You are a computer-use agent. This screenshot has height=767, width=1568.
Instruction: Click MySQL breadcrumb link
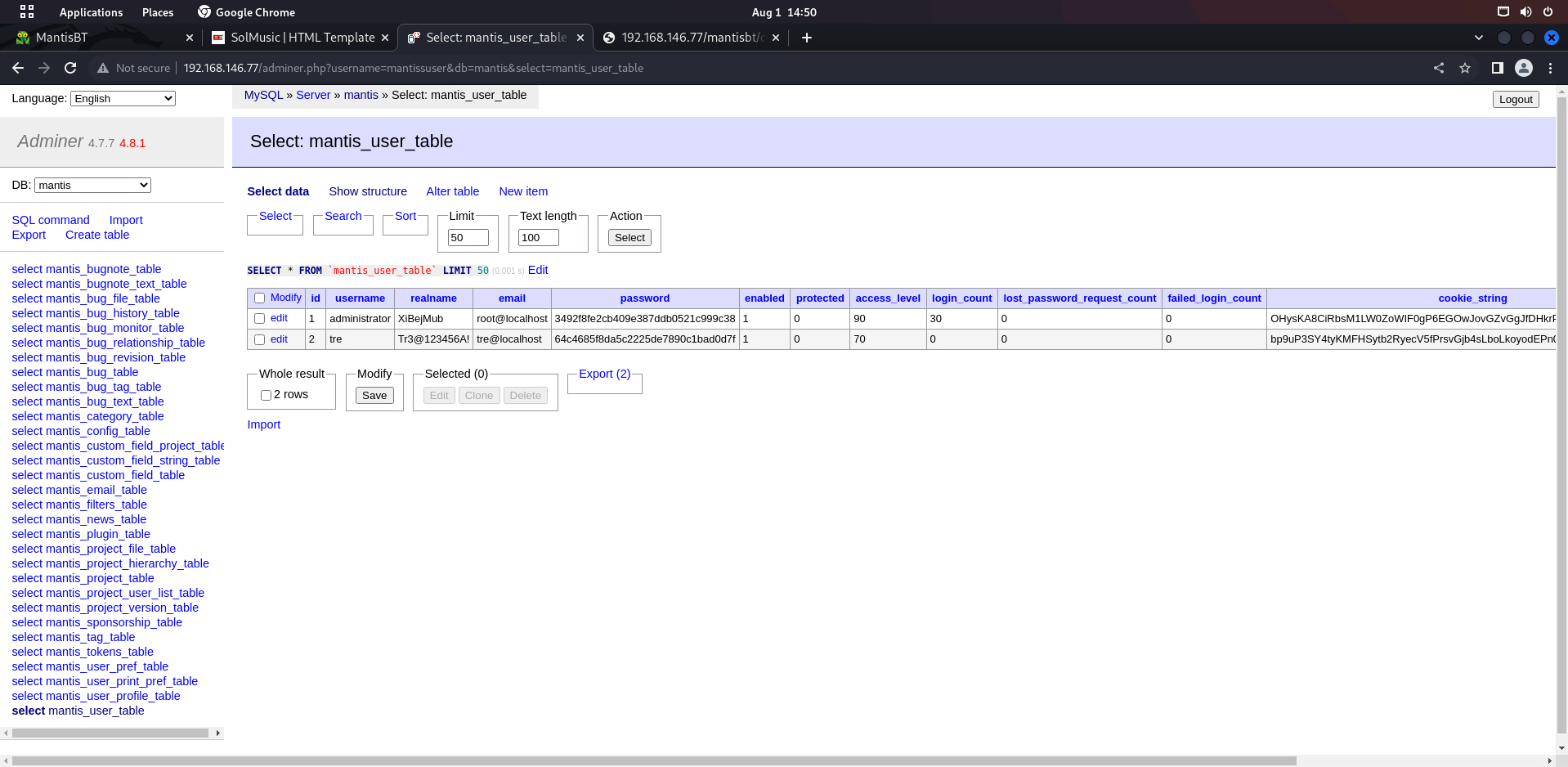tap(263, 95)
